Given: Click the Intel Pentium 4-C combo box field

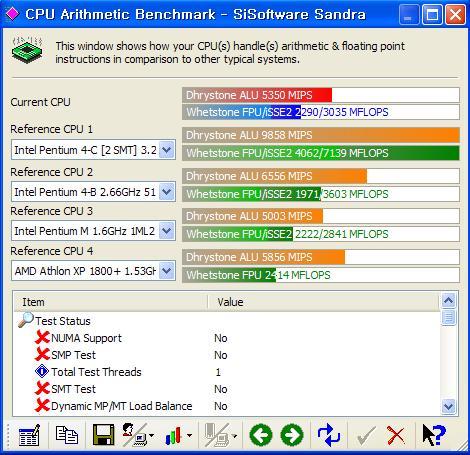Looking at the screenshot, I should 93,150.
